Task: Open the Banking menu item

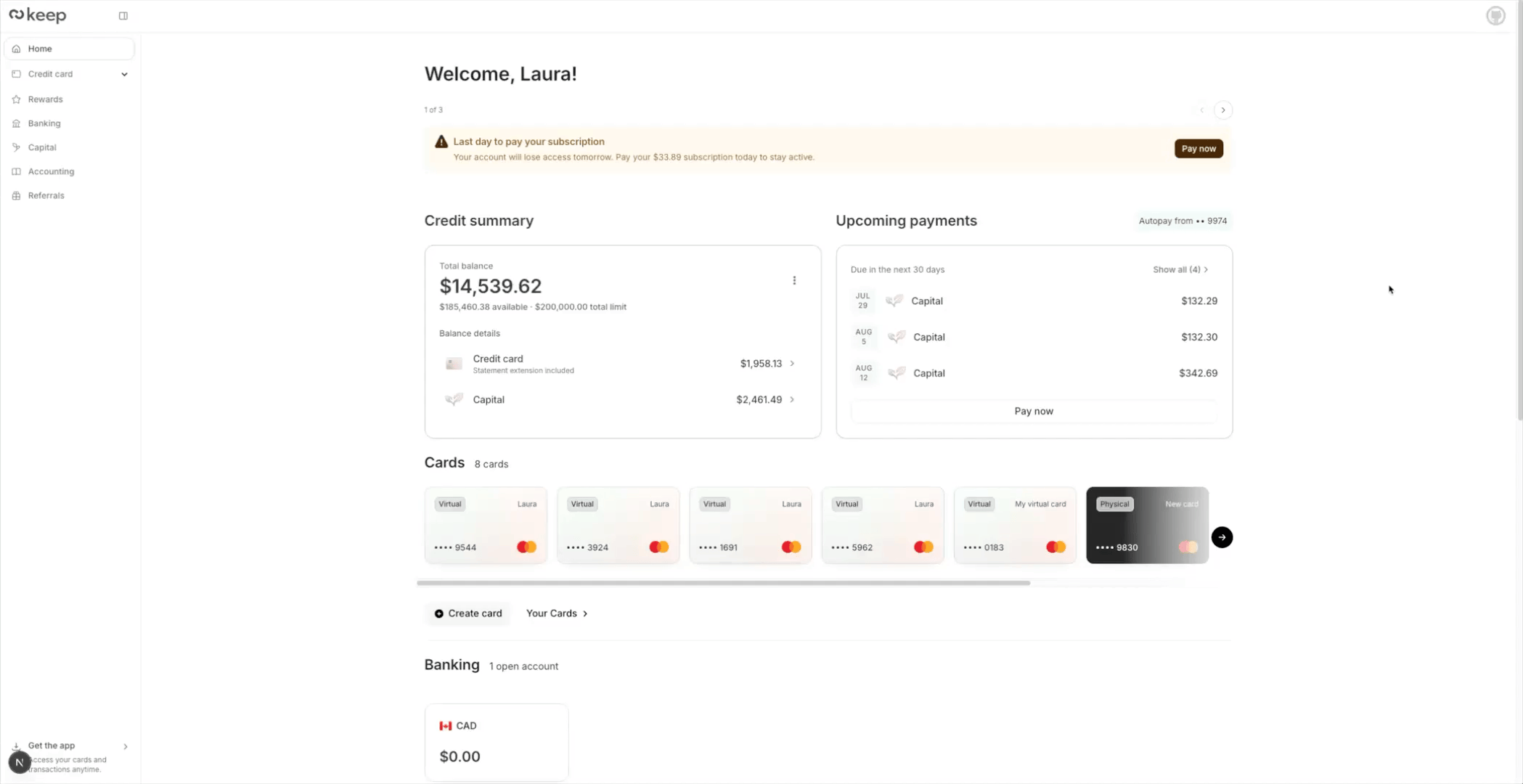Action: pos(69,123)
